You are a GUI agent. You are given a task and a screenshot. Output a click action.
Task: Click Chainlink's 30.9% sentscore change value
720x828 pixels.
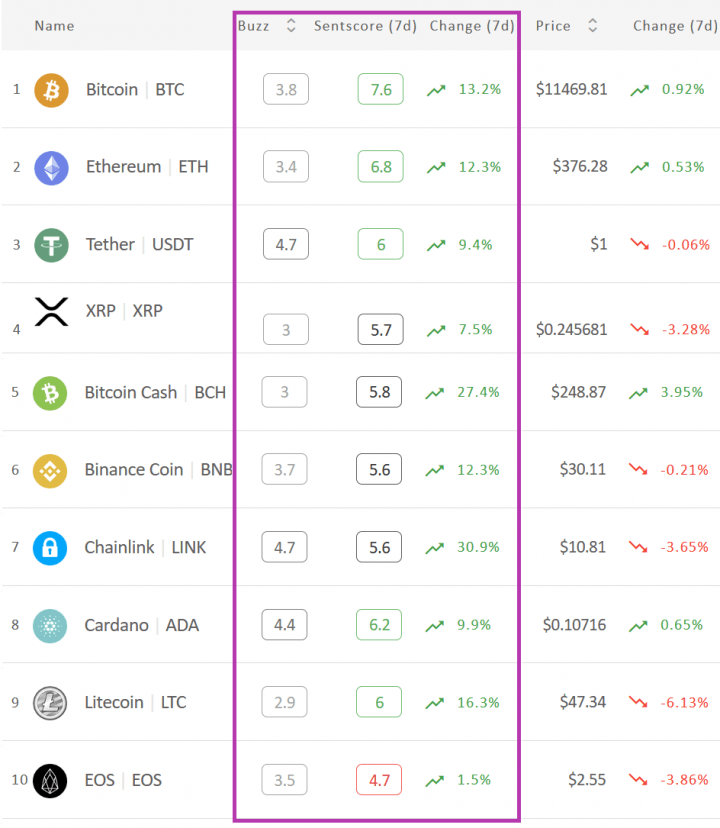point(478,547)
